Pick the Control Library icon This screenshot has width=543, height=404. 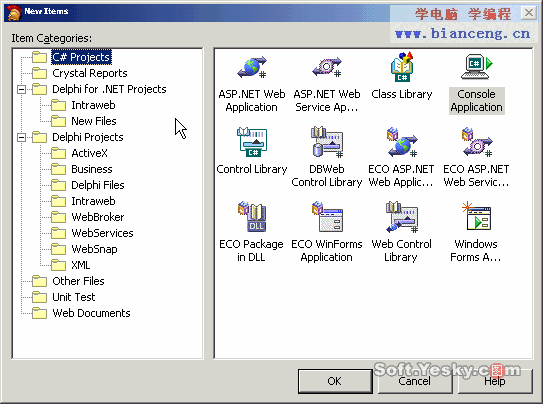tap(252, 143)
